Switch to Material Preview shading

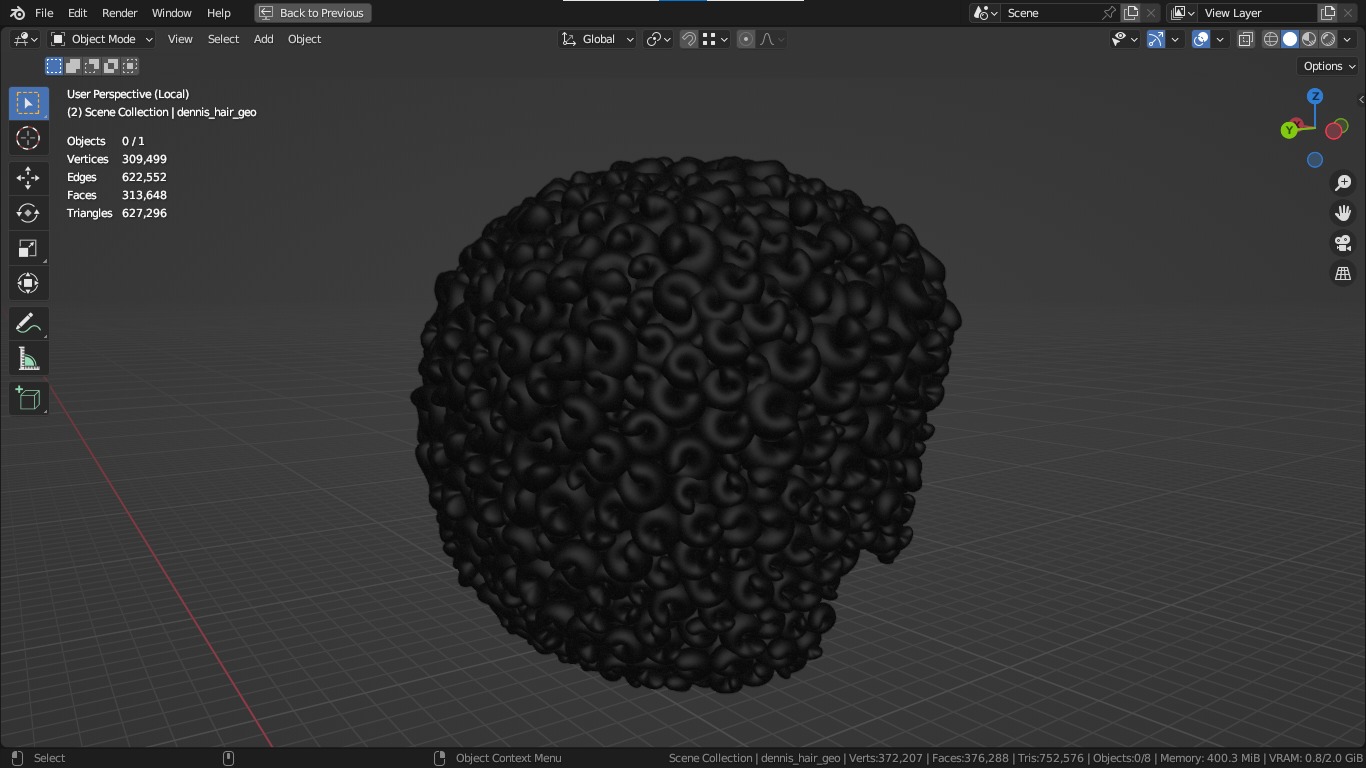[x=1309, y=39]
